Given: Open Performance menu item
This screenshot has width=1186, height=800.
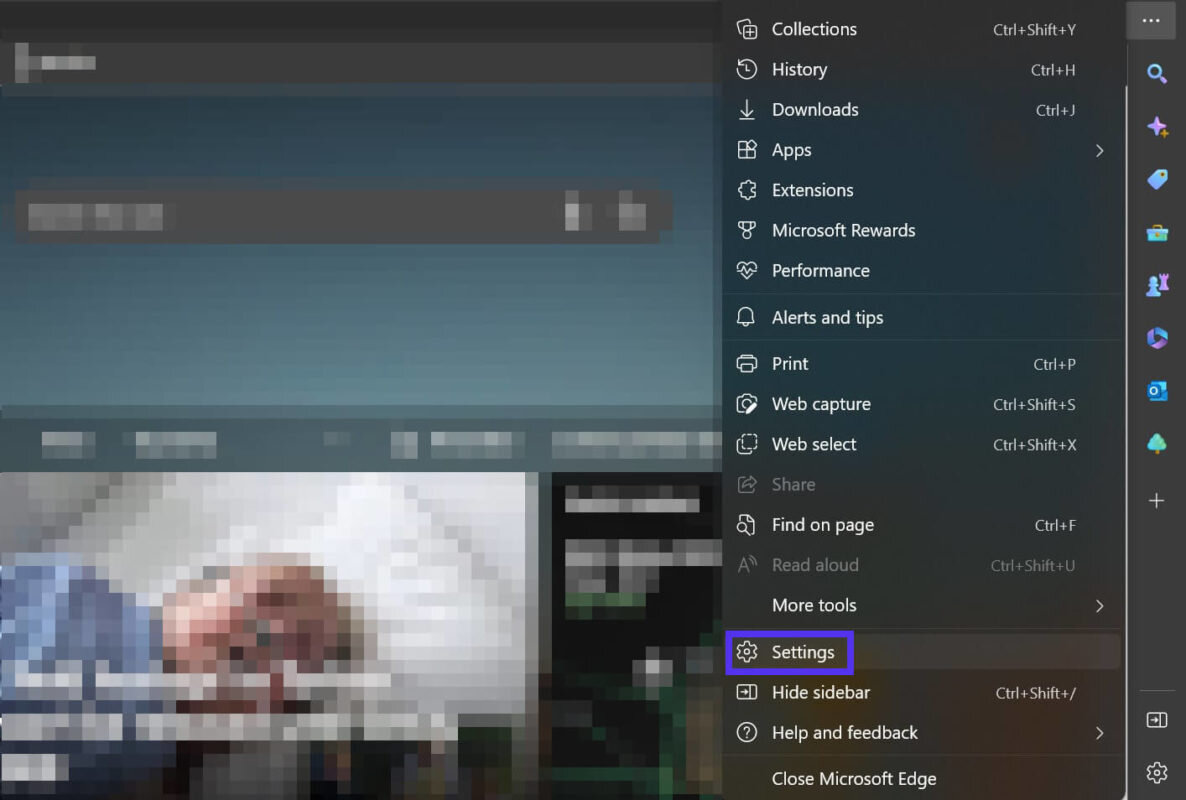Looking at the screenshot, I should click(x=921, y=270).
